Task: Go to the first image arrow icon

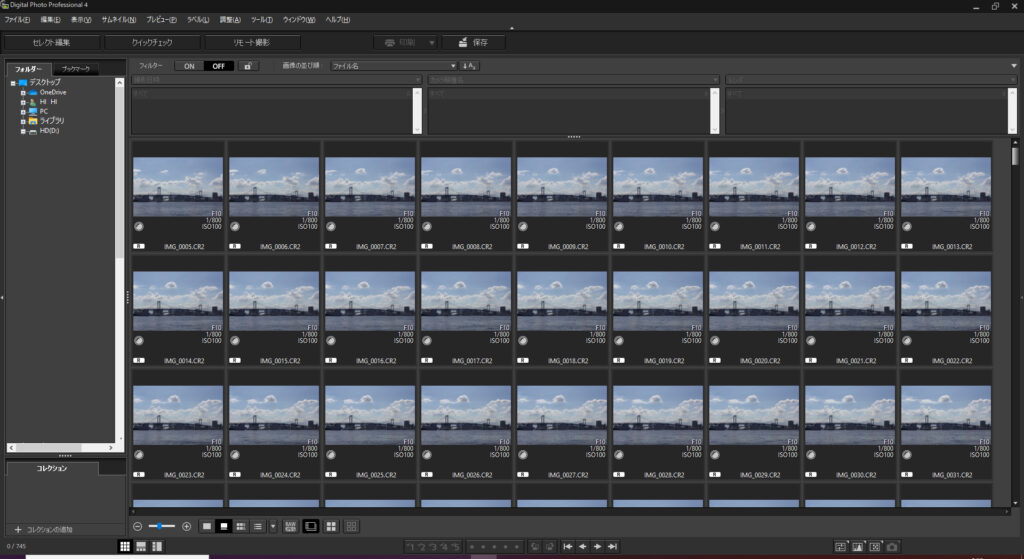Action: (x=568, y=547)
